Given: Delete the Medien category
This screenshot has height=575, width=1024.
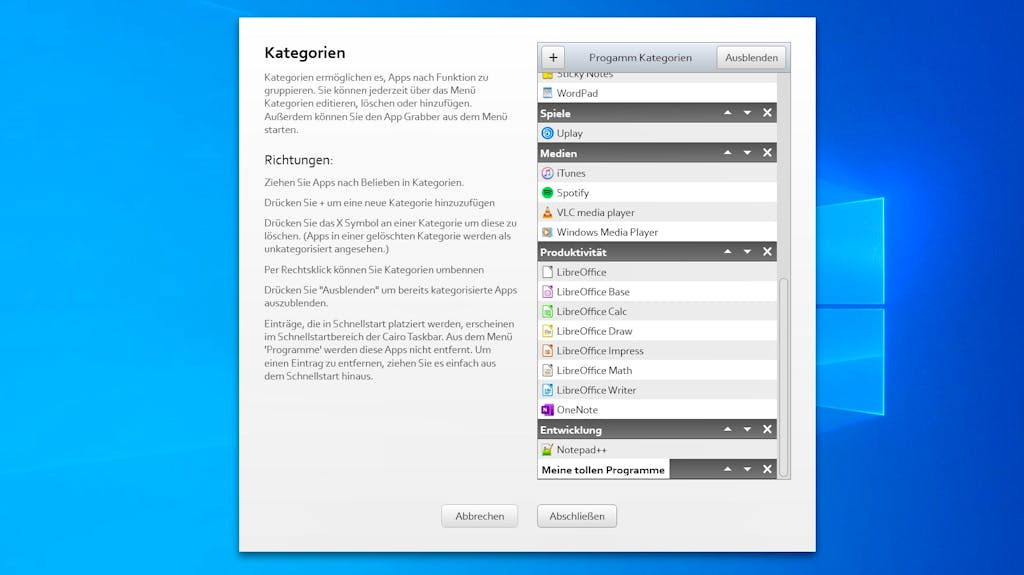Looking at the screenshot, I should [x=767, y=153].
